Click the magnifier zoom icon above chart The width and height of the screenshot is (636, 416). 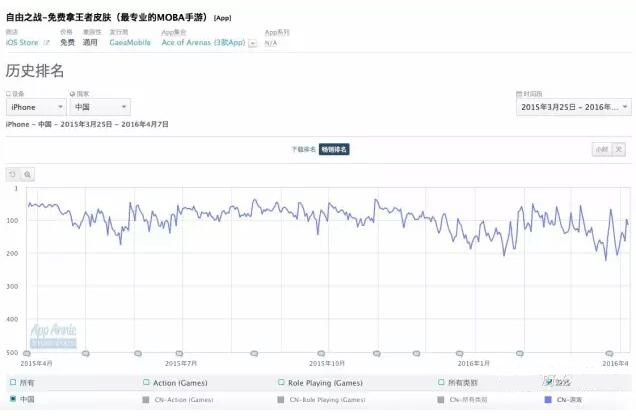pyautogui.click(x=27, y=174)
